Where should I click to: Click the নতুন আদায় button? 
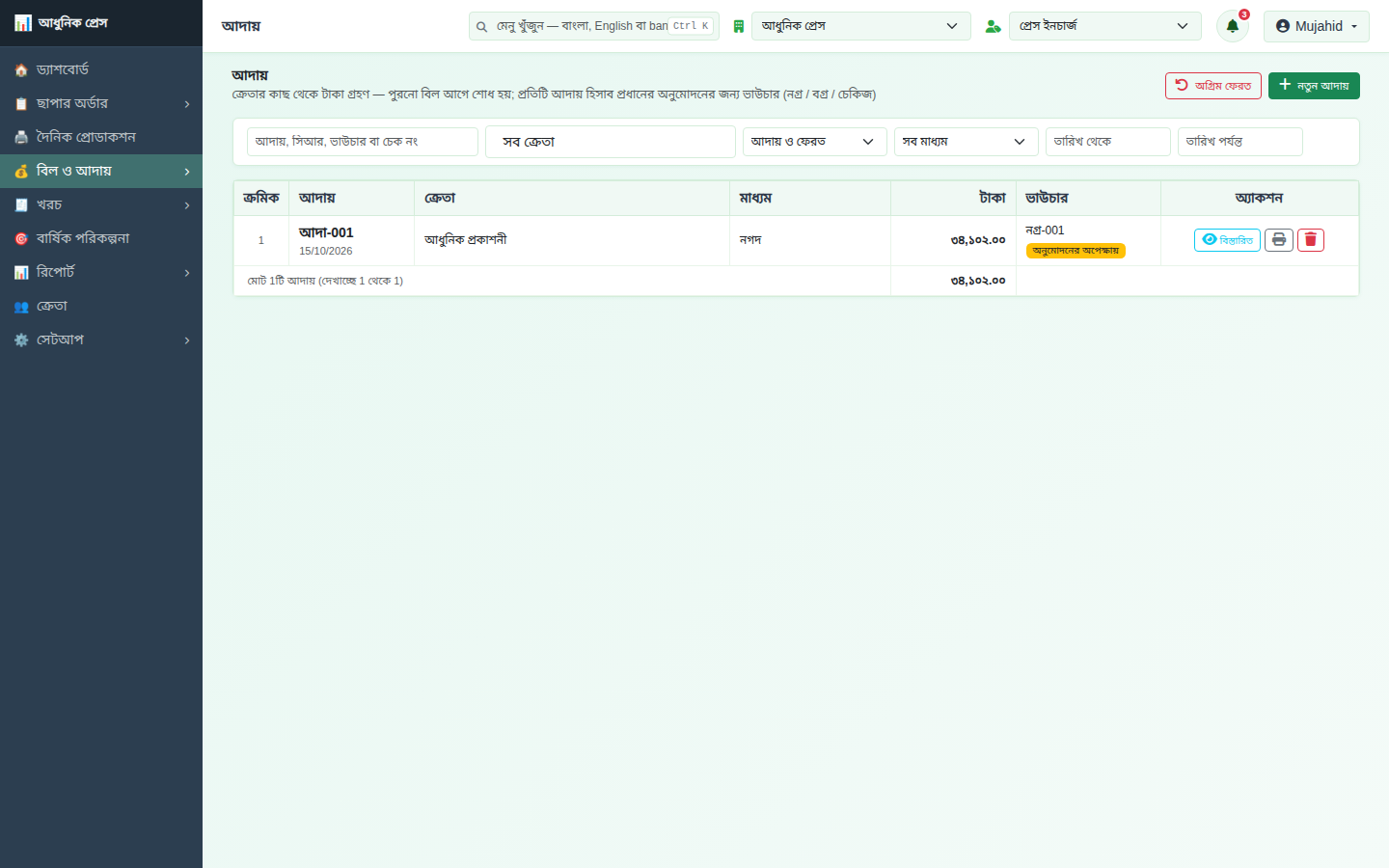tap(1314, 86)
